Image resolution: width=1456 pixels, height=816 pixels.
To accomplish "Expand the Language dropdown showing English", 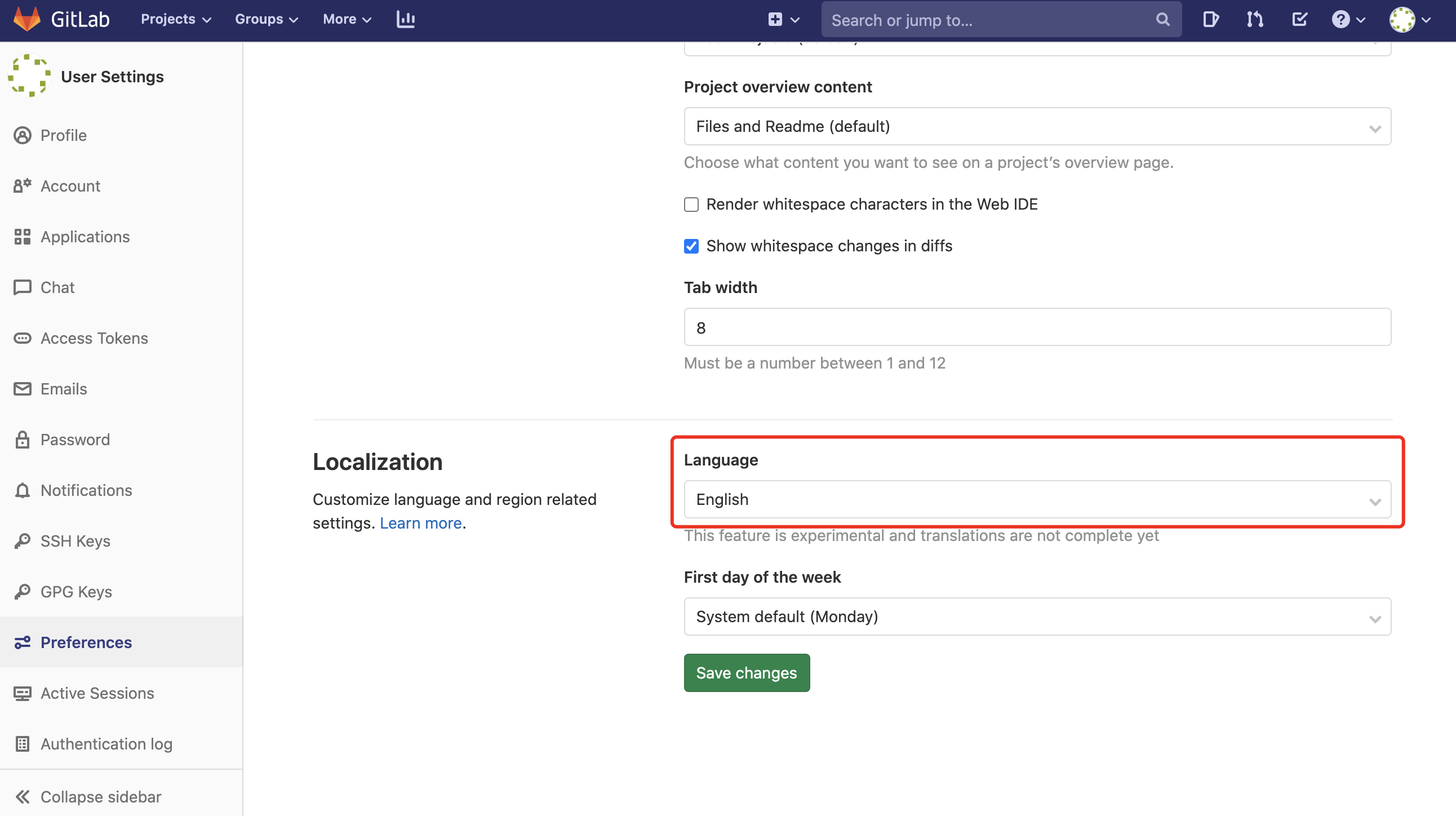I will [x=1037, y=499].
